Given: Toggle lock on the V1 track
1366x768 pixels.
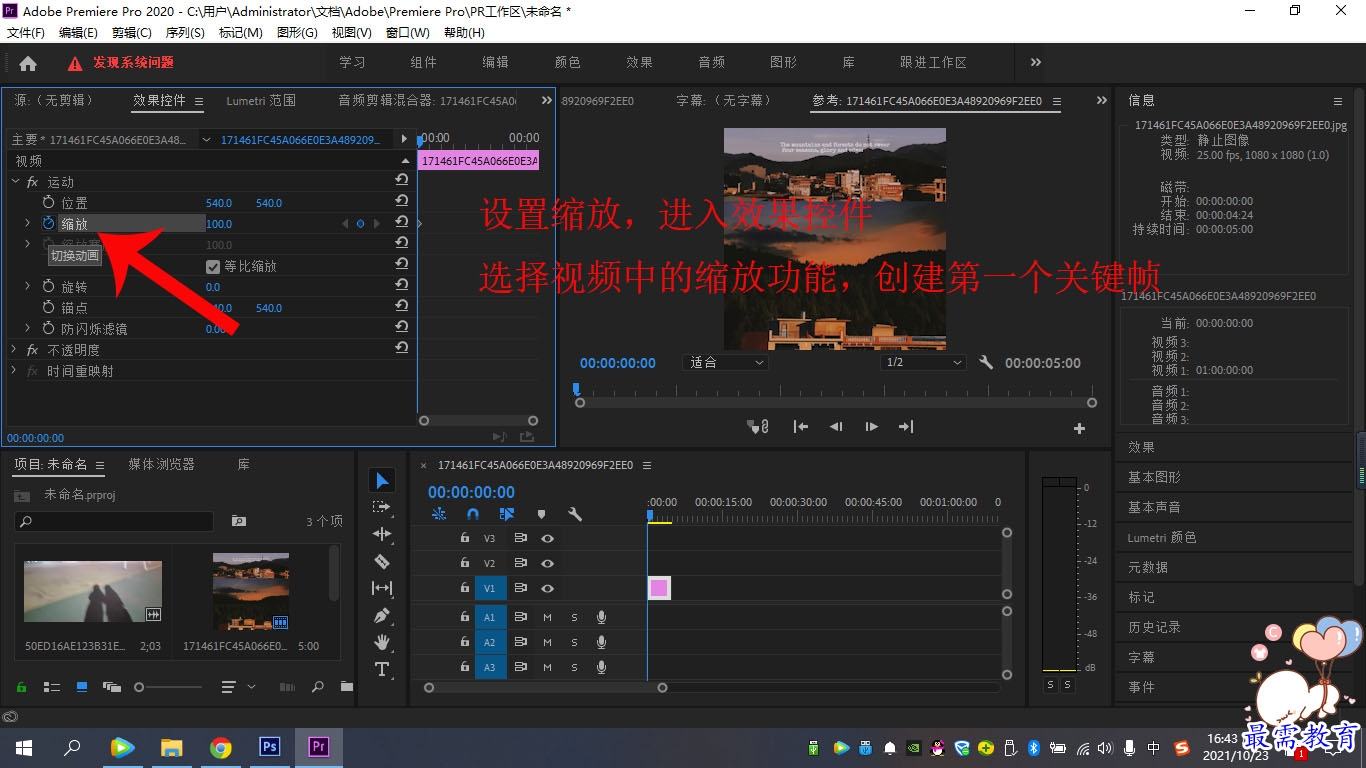Looking at the screenshot, I should pos(464,589).
